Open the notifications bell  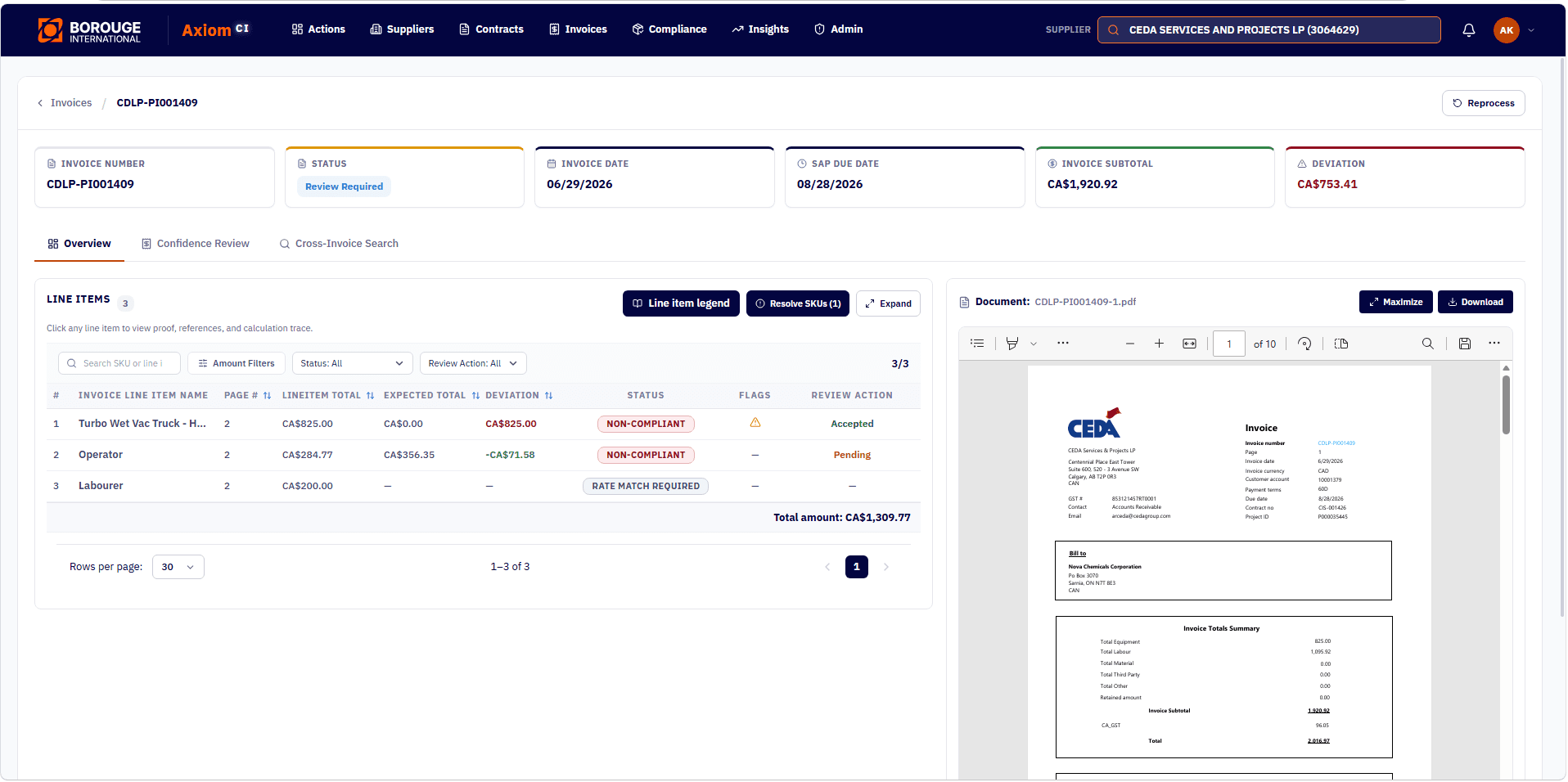point(1469,30)
